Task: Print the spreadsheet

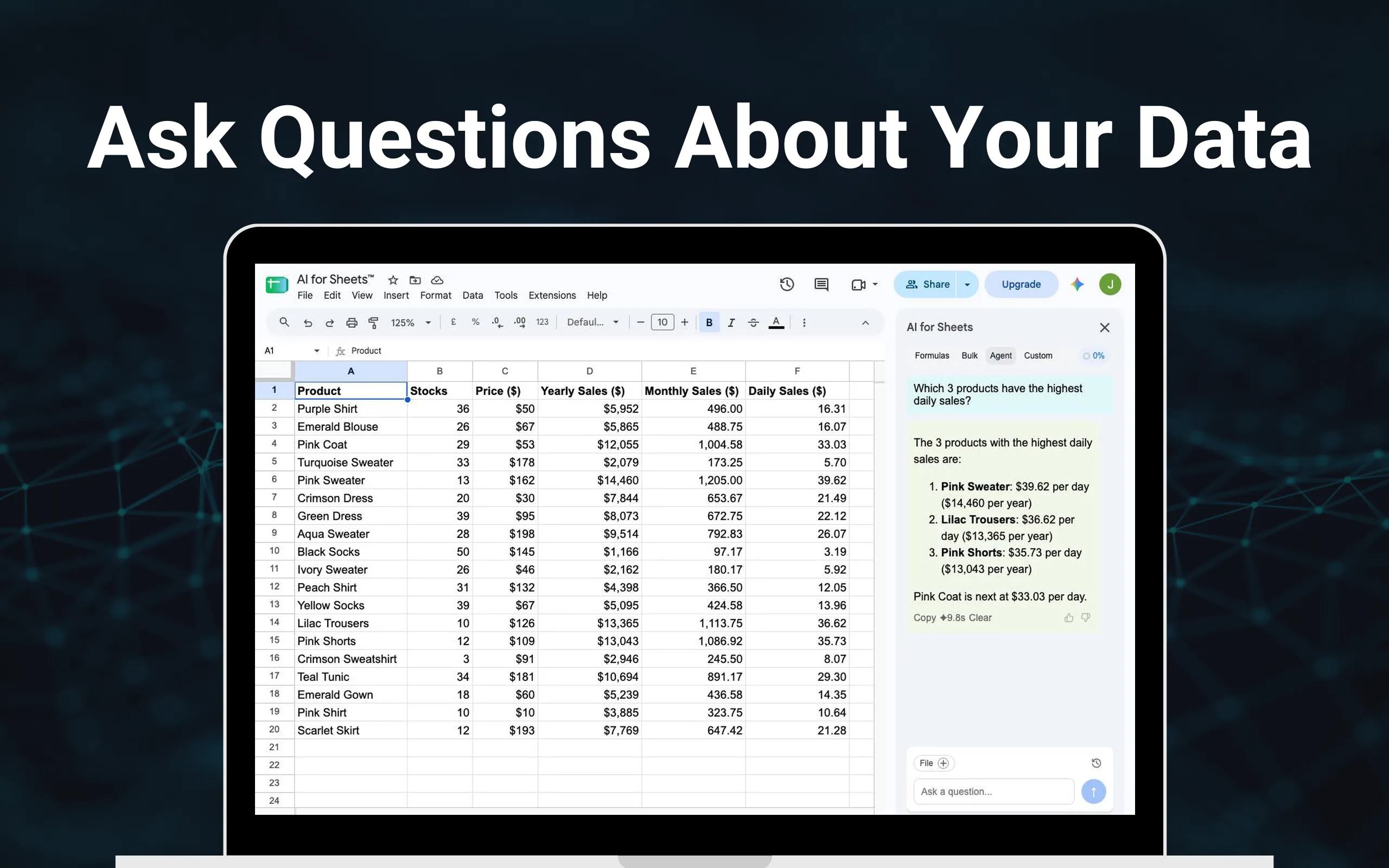Action: [x=352, y=323]
